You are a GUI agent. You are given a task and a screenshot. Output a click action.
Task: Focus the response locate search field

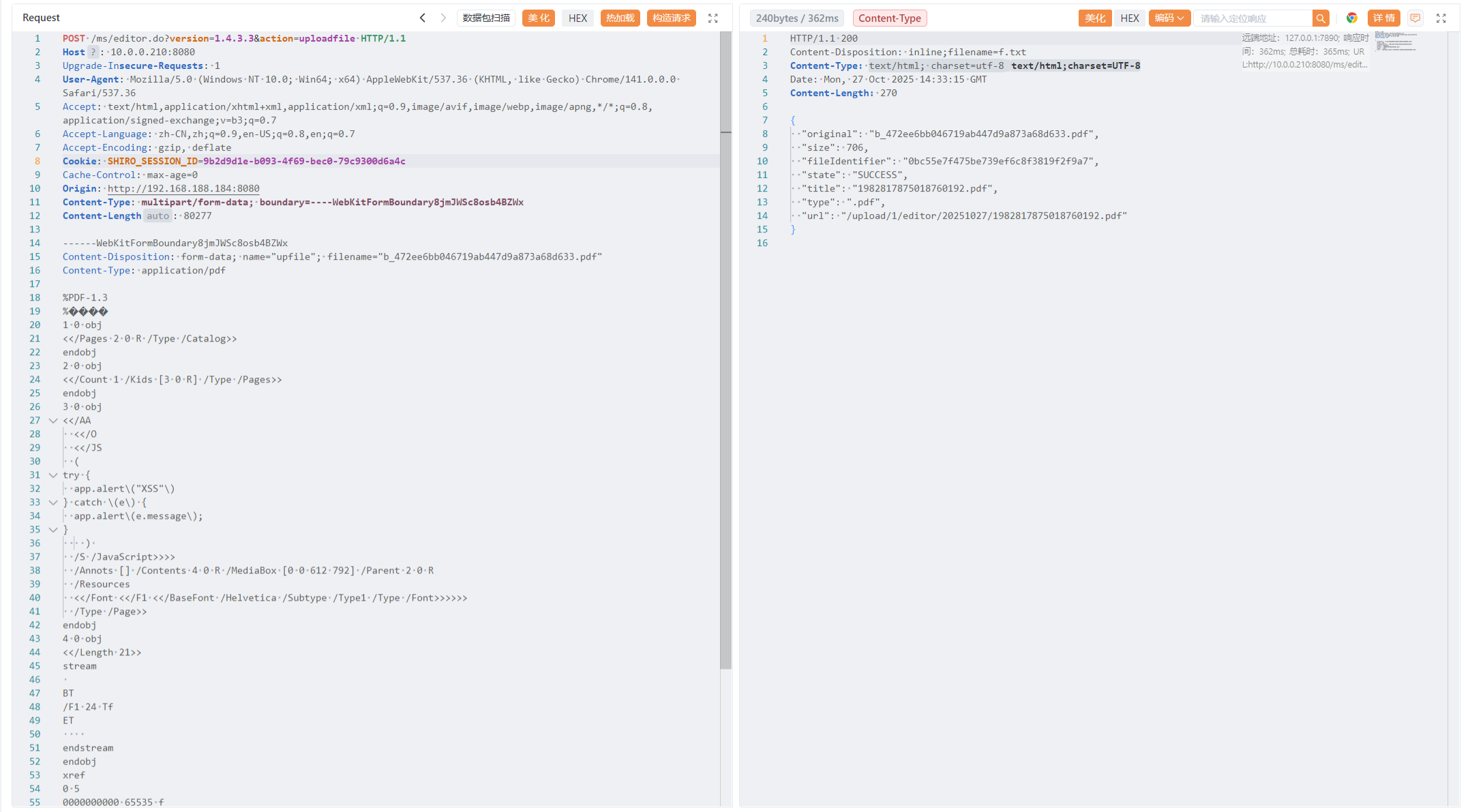coord(1253,18)
